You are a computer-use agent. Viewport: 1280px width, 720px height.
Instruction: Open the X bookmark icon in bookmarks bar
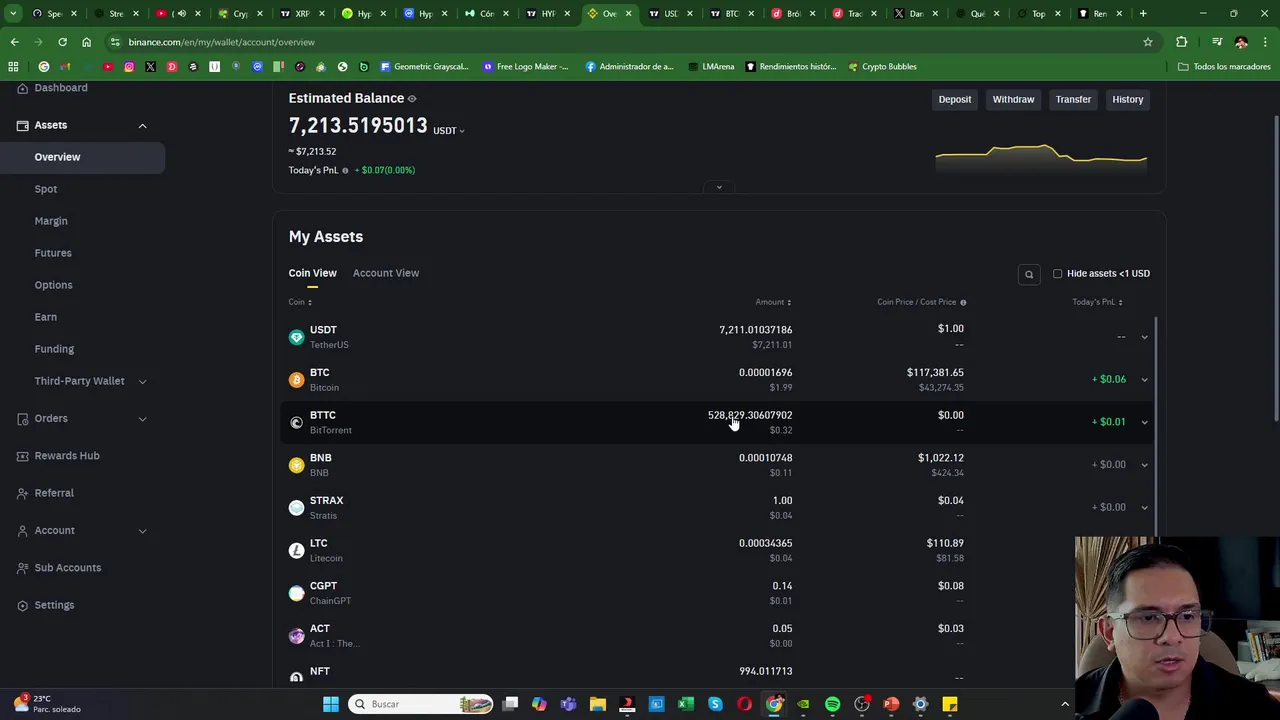coord(150,67)
